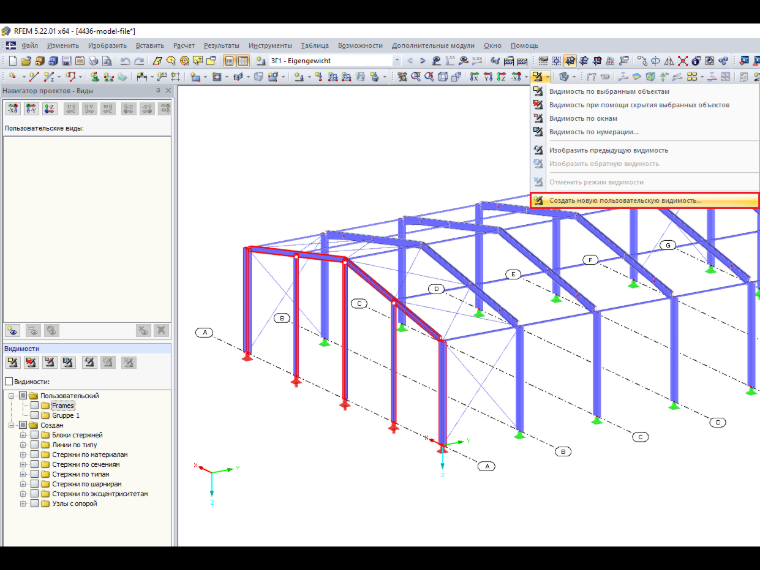
Task: Click grid label D in model view
Action: 436,289
